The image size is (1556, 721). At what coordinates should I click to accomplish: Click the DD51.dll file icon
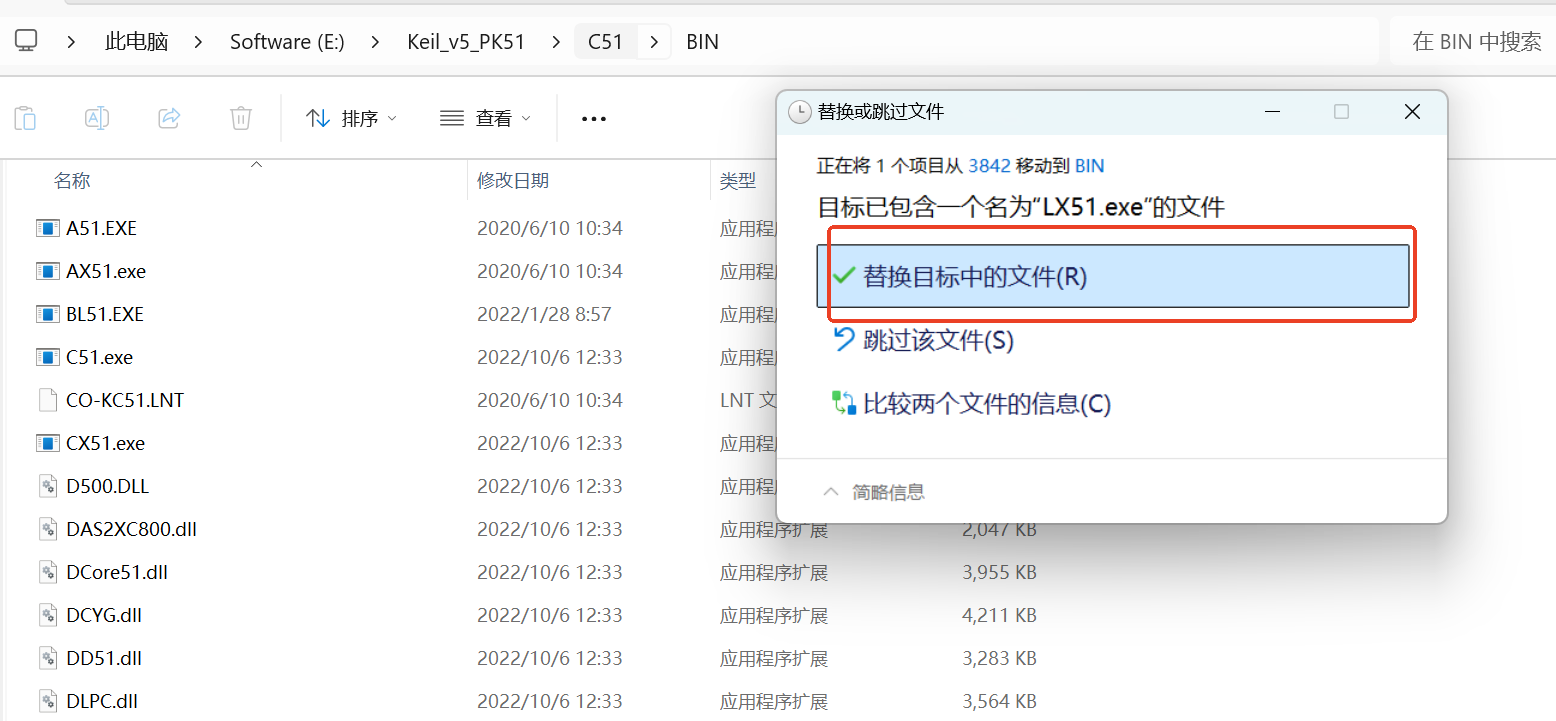(x=47, y=658)
